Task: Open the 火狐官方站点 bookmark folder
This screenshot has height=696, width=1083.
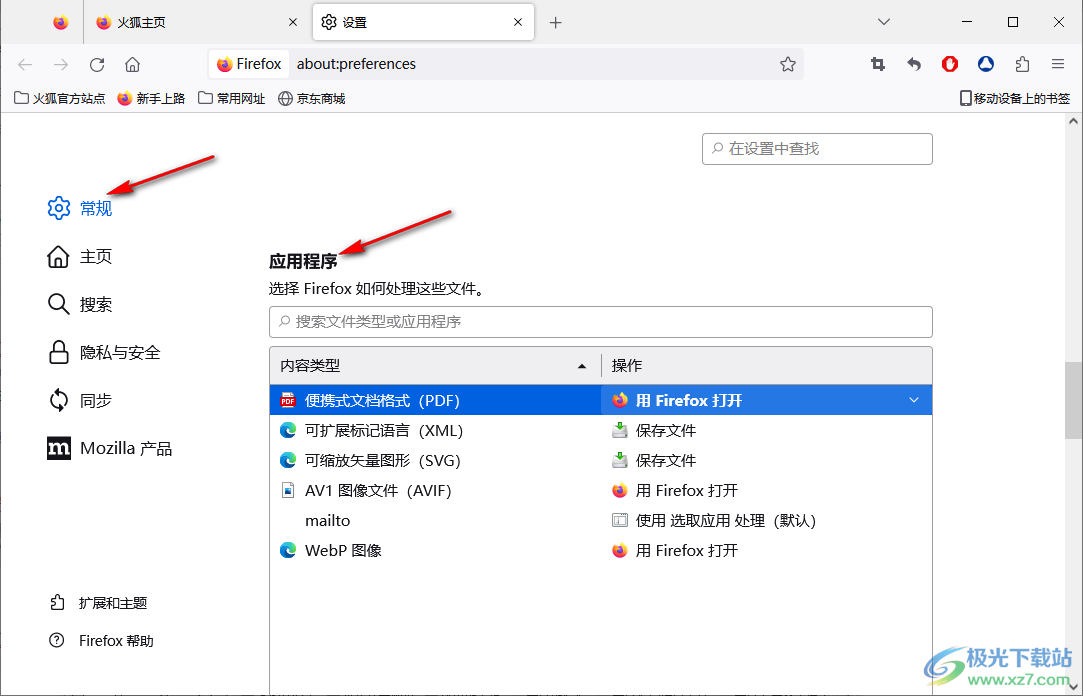Action: (x=59, y=99)
